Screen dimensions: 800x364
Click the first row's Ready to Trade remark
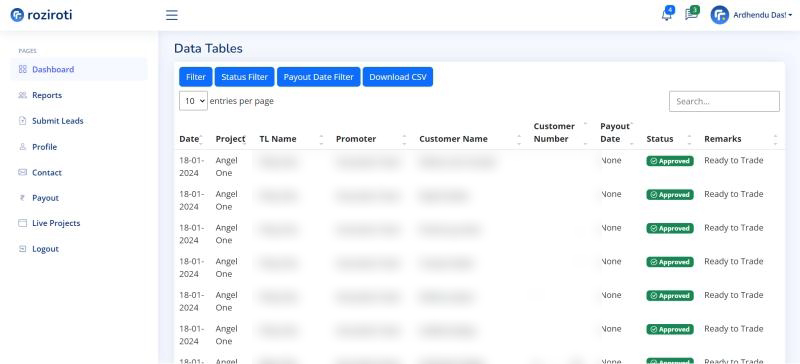pos(734,160)
